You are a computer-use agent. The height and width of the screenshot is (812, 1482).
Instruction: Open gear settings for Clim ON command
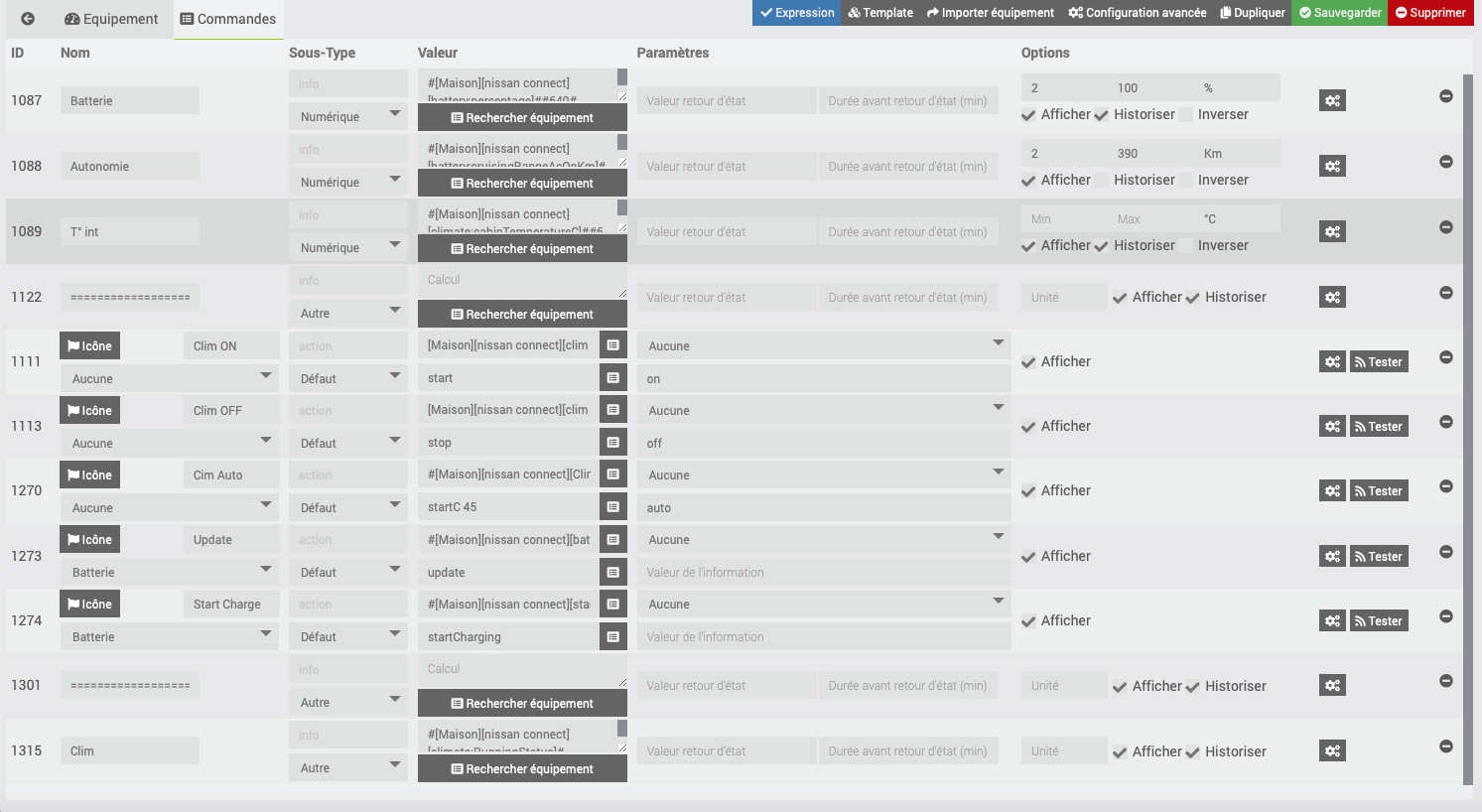point(1332,362)
